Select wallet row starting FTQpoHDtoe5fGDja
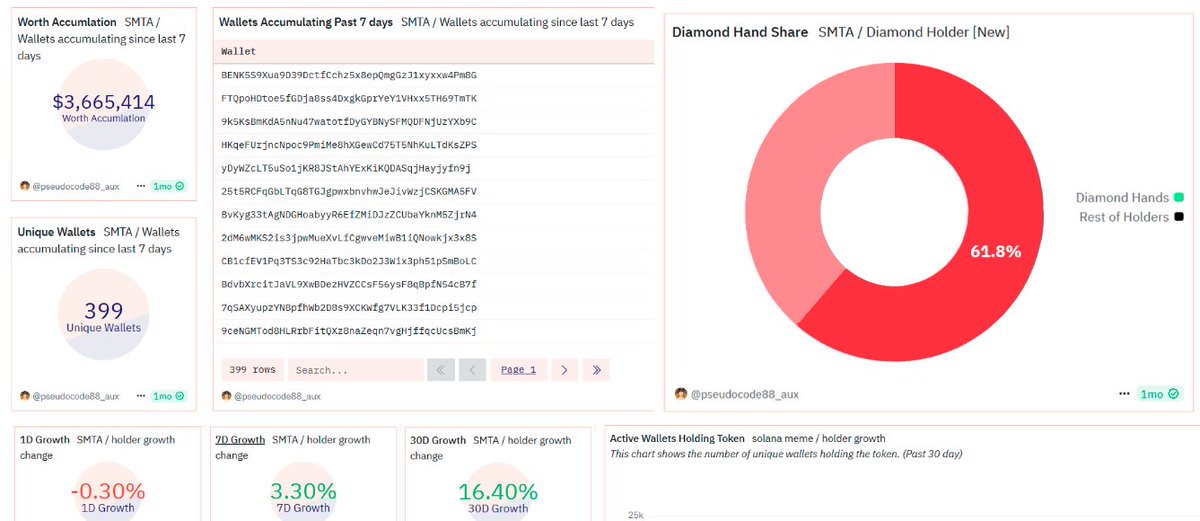Image resolution: width=1200 pixels, height=521 pixels. click(433, 99)
